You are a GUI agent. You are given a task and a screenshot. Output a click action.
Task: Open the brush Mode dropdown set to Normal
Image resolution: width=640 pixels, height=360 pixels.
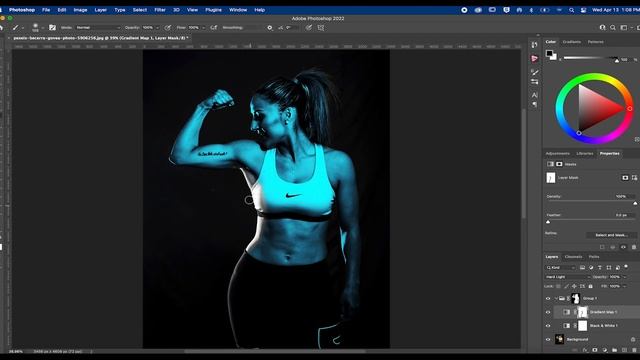coord(98,28)
